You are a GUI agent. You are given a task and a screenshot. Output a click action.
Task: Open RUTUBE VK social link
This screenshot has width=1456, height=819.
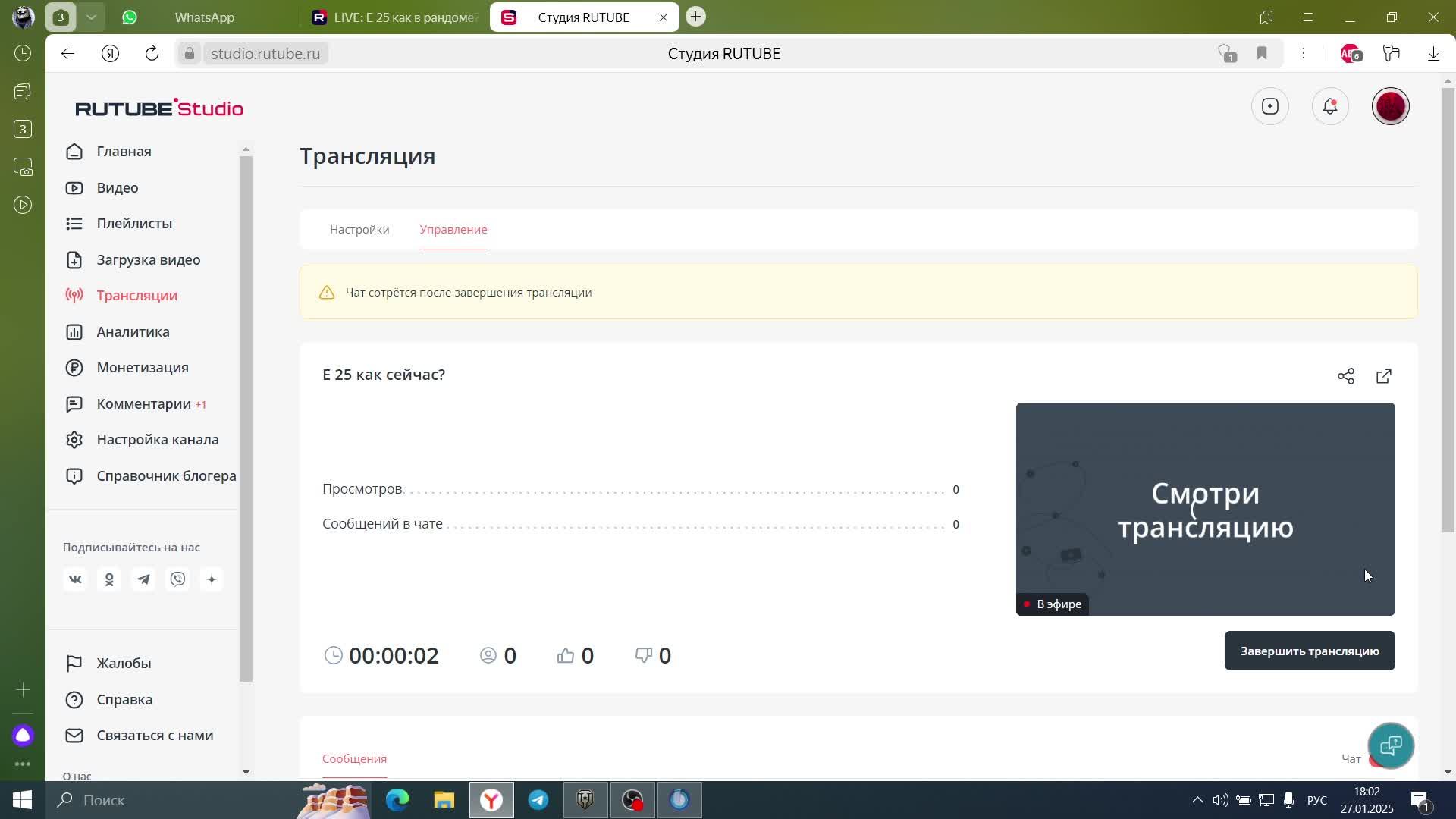[x=75, y=580]
